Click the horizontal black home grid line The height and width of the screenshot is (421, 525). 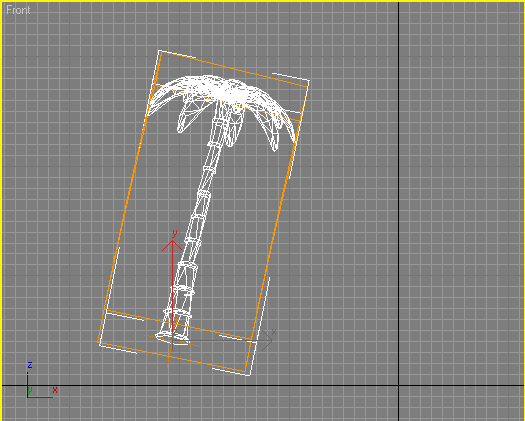(x=262, y=385)
